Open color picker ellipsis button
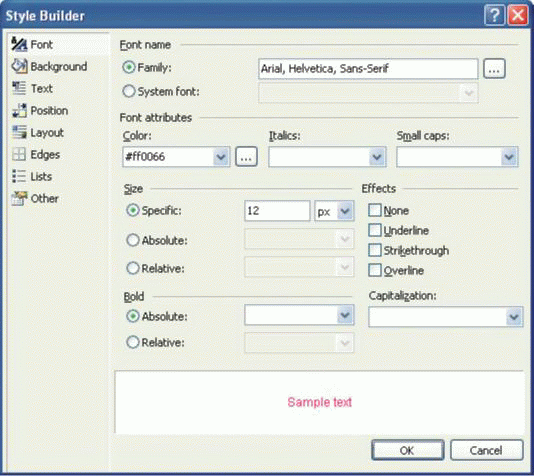Screen dimensions: 534x476 [x=246, y=157]
